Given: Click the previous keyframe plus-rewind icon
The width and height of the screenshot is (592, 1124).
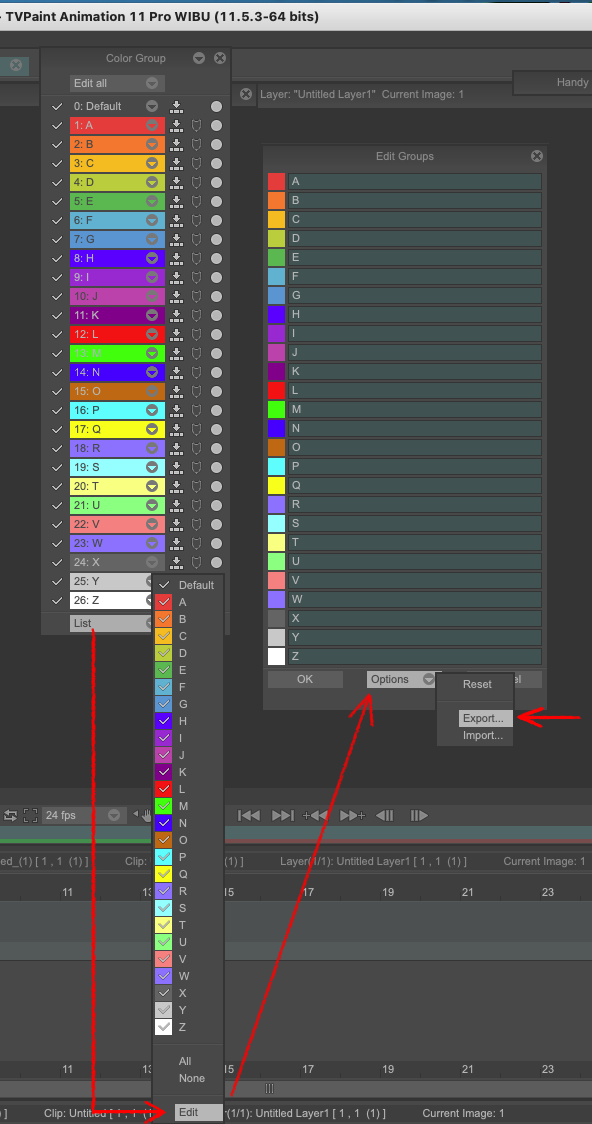Looking at the screenshot, I should tap(315, 815).
